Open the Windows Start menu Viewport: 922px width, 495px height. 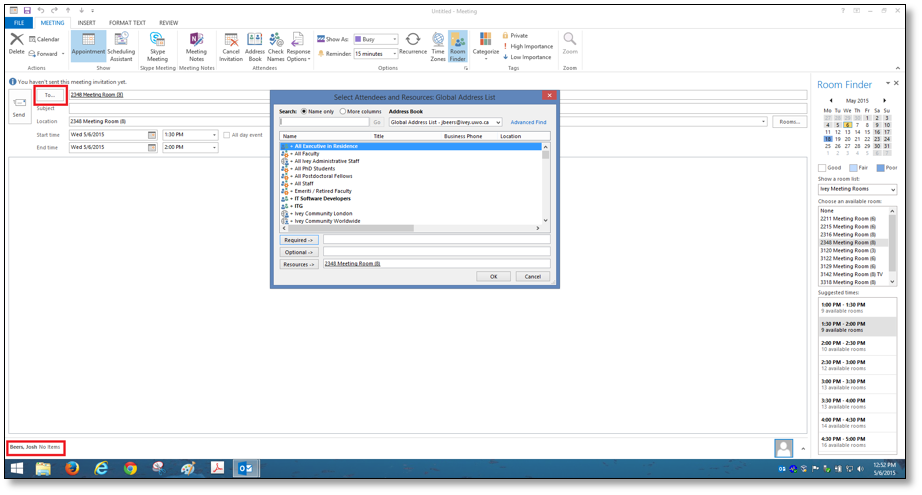click(x=16, y=468)
